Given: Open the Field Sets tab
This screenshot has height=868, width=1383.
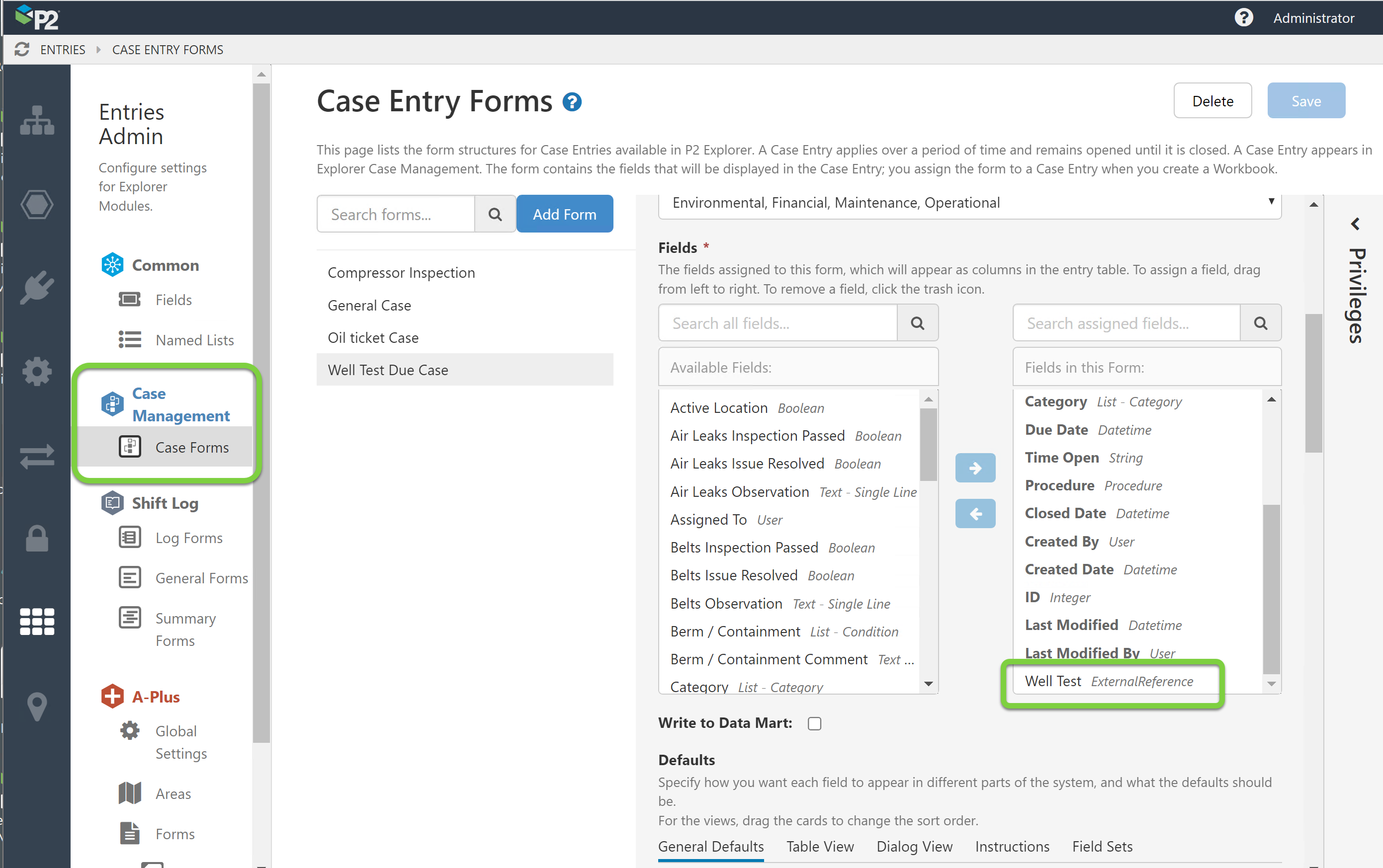Looking at the screenshot, I should tap(1102, 846).
